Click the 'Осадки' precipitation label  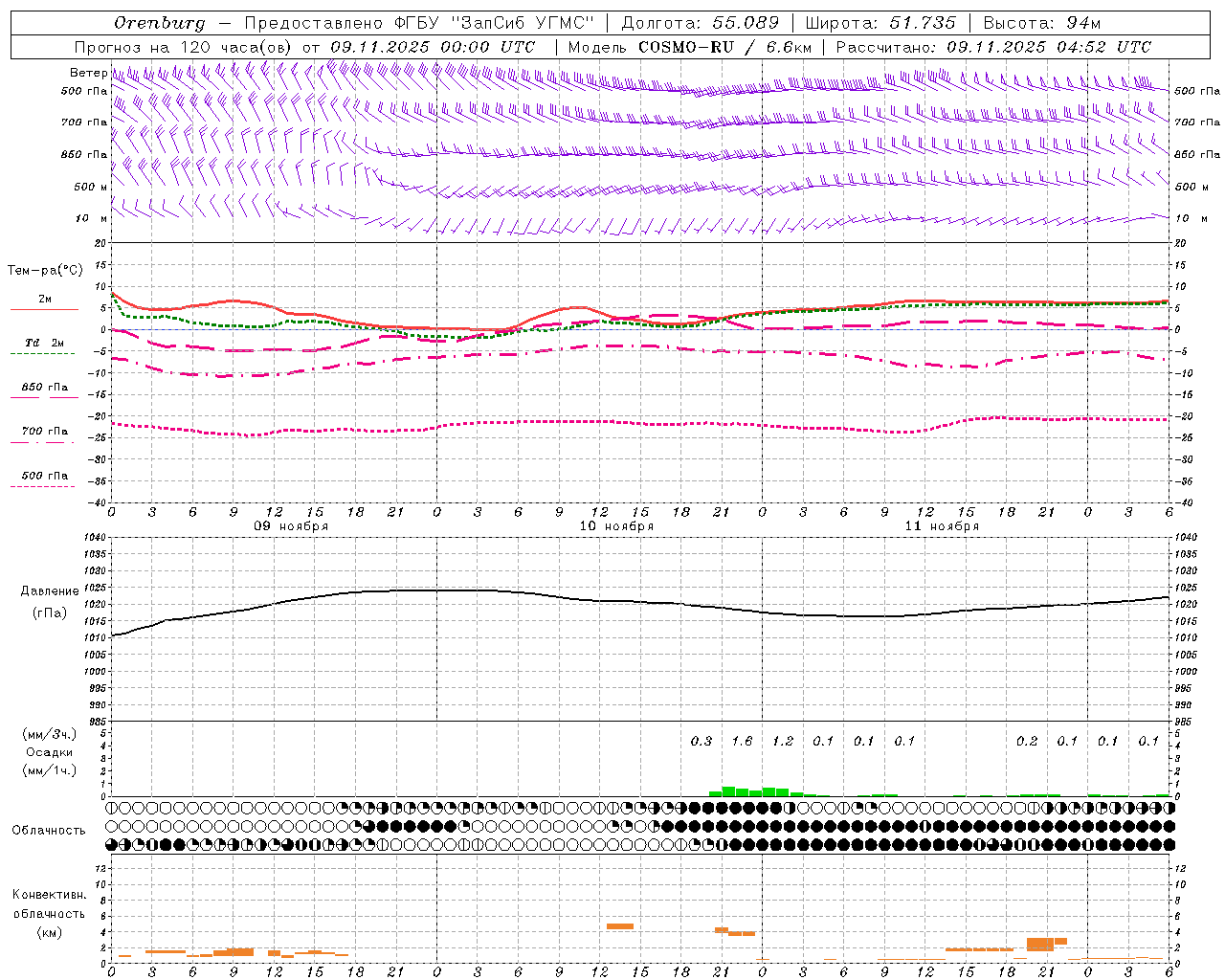[x=50, y=752]
